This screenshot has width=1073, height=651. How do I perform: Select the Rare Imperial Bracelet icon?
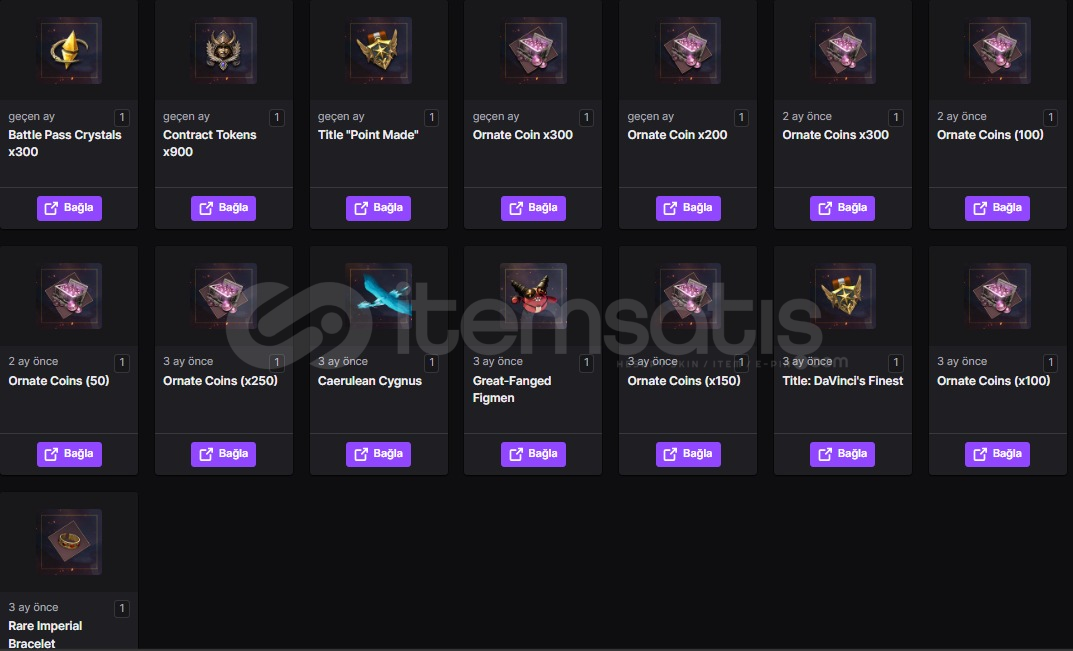[69, 542]
